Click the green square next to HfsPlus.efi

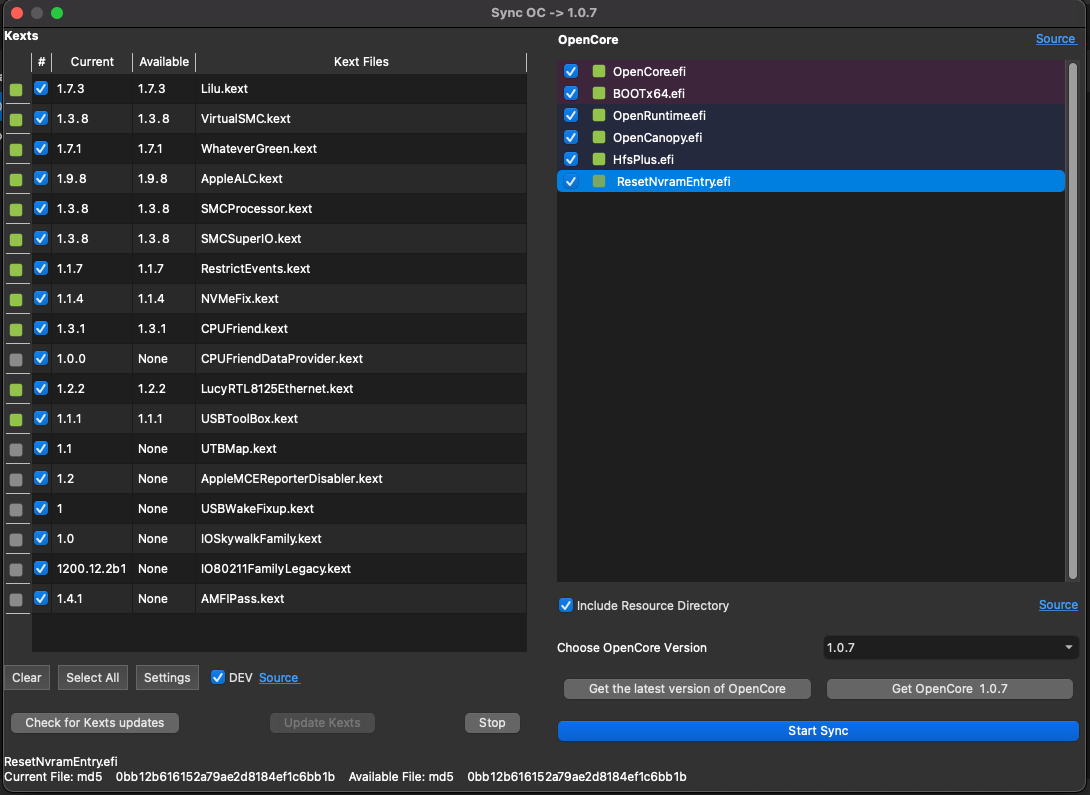point(599,159)
